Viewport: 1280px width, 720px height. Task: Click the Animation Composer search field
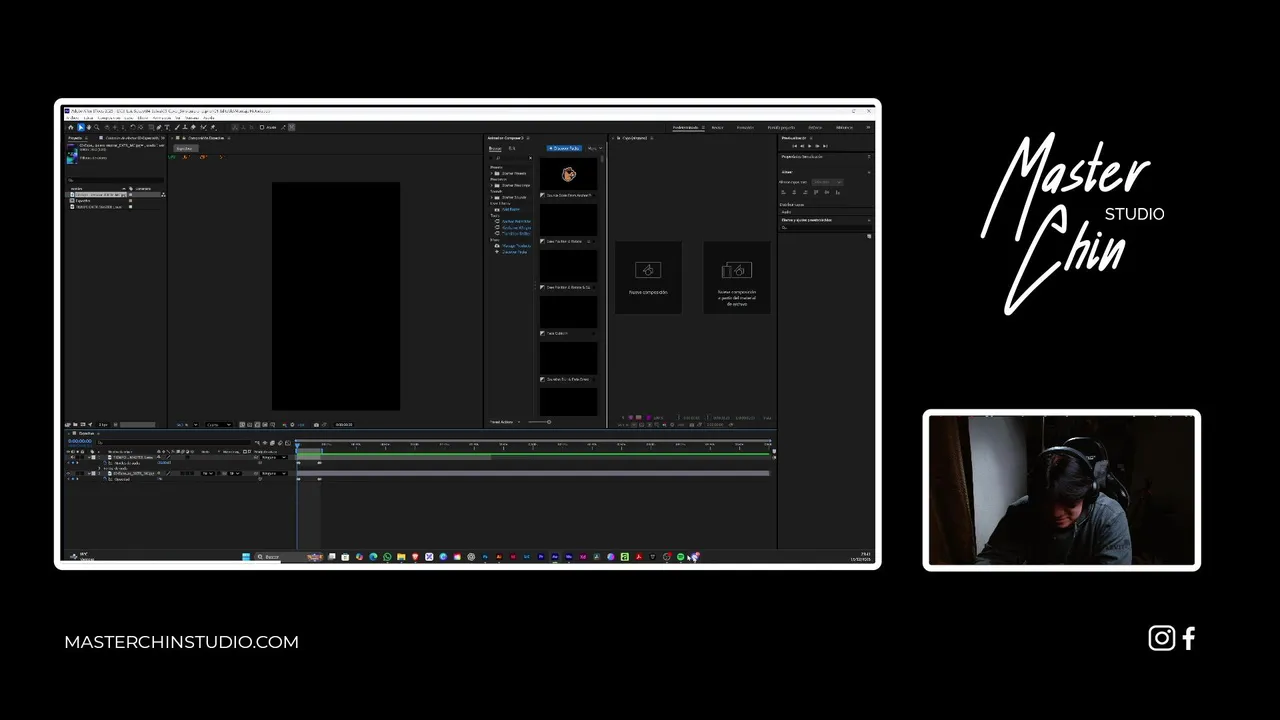511,158
